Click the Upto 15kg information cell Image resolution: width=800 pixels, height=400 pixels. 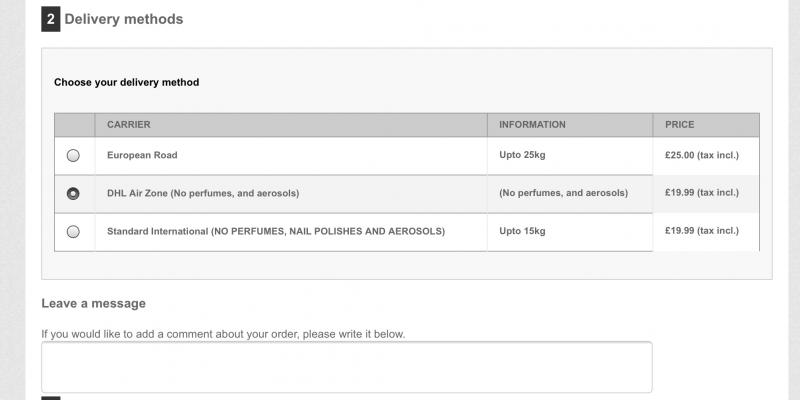click(522, 231)
